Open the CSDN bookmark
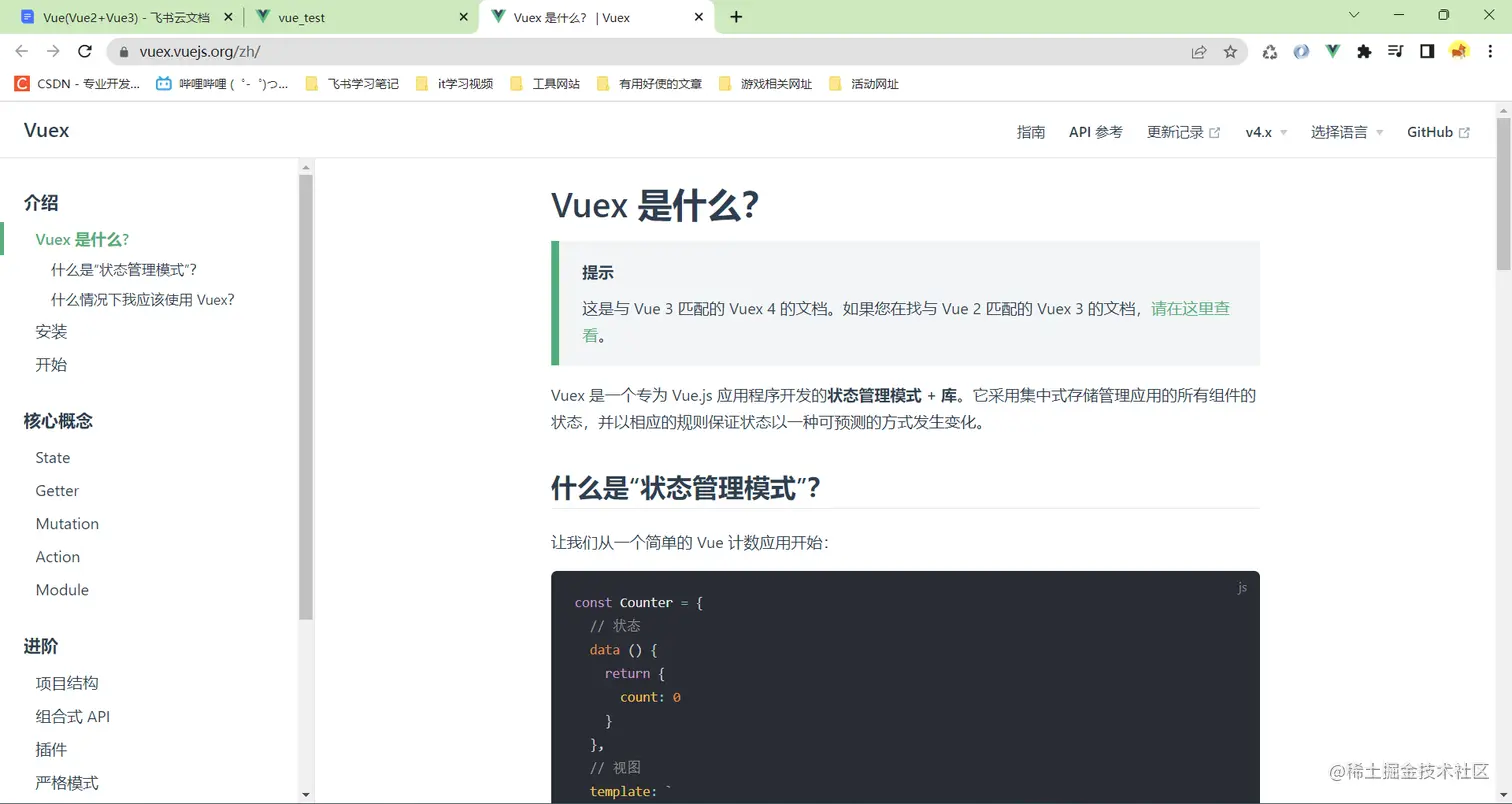This screenshot has width=1512, height=804. [x=77, y=84]
